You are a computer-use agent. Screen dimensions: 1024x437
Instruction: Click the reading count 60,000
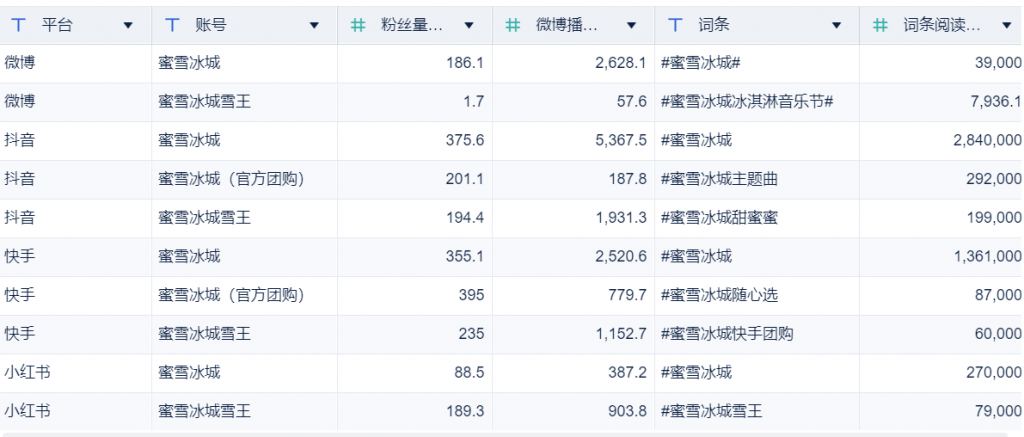tap(998, 334)
